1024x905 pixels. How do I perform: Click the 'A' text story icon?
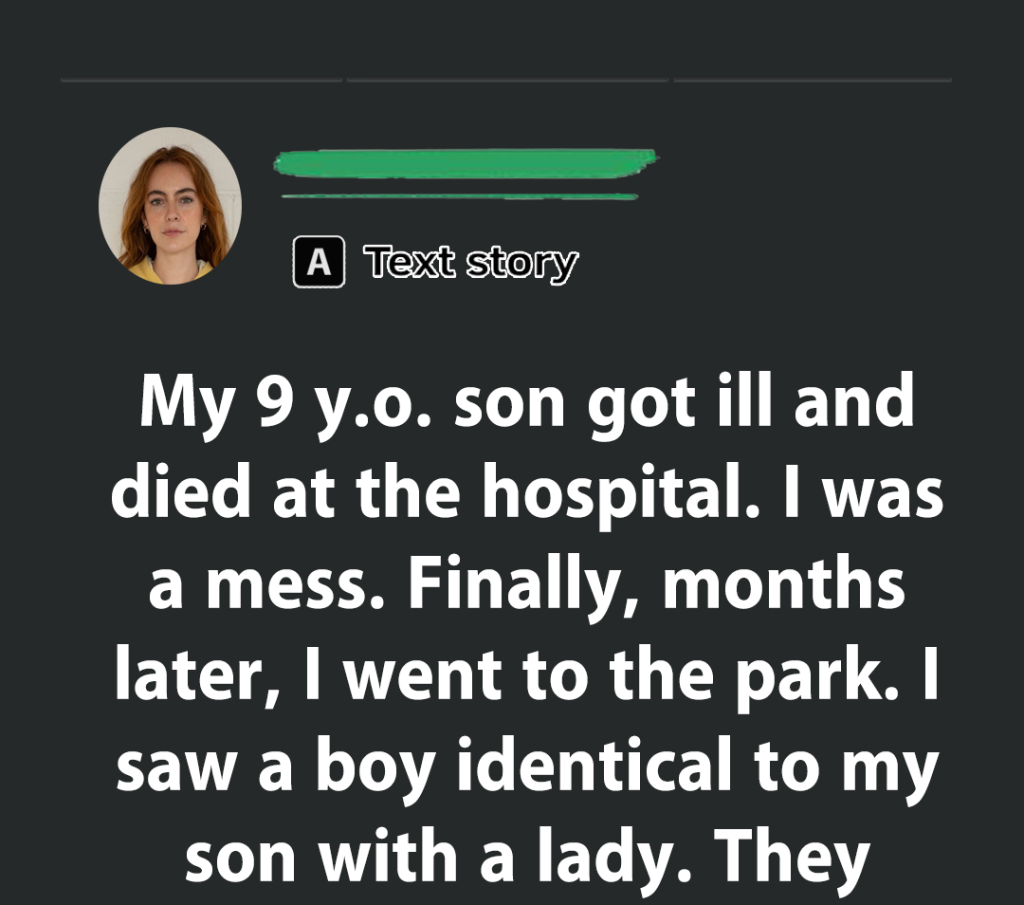[318, 263]
